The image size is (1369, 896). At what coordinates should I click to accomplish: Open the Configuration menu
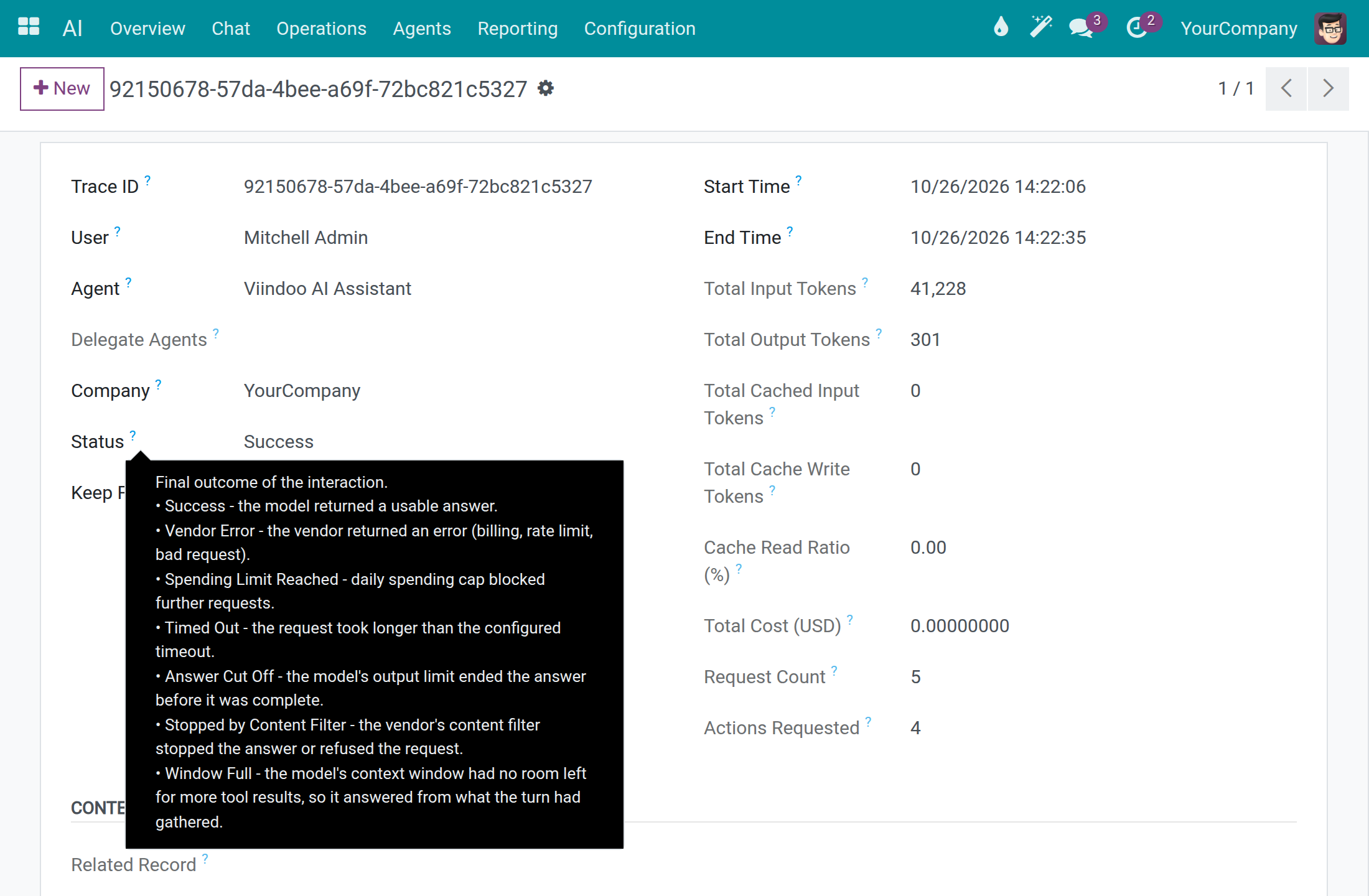click(x=640, y=29)
